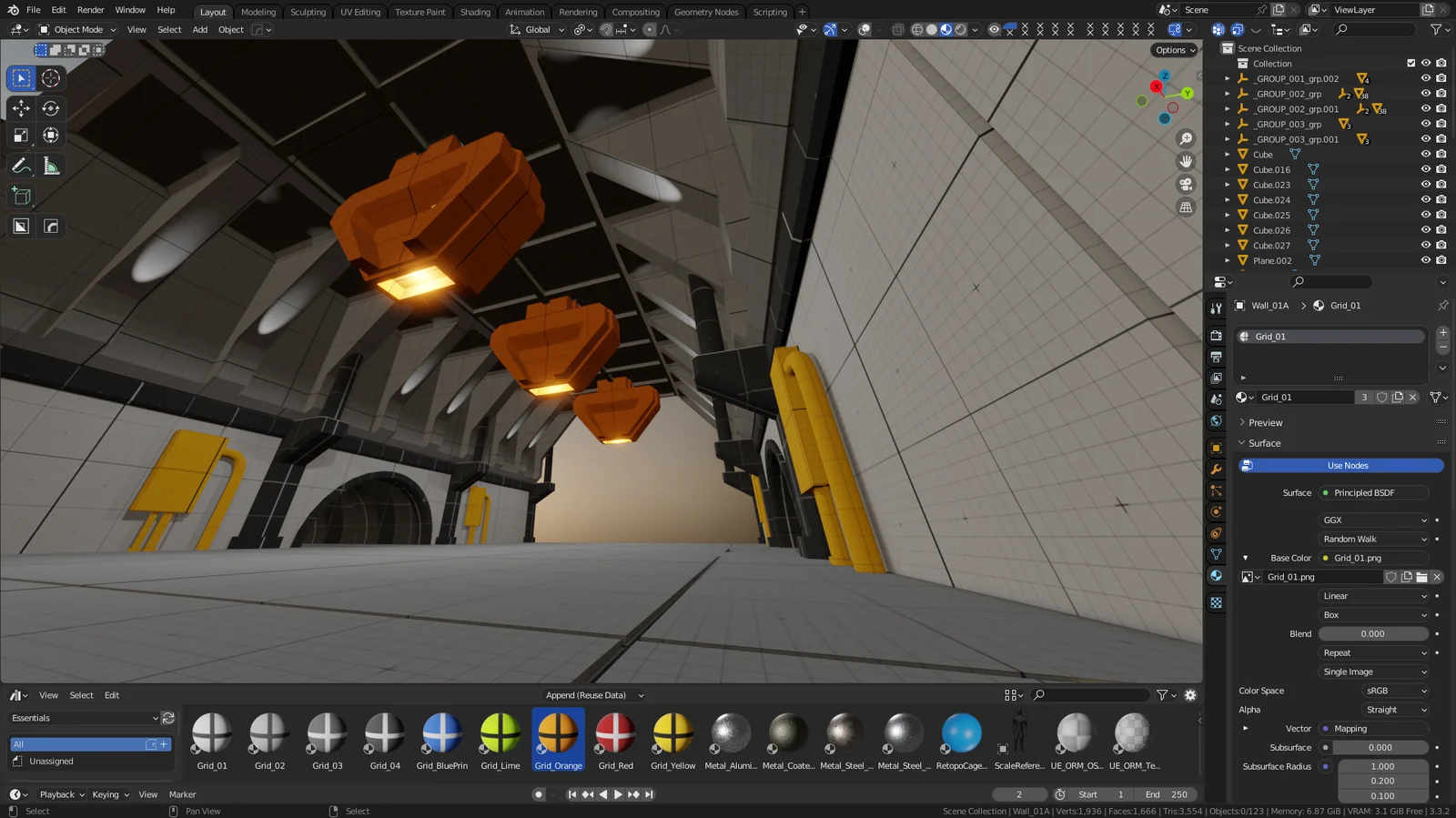Open the World properties tab
This screenshot has height=818, width=1456.
pyautogui.click(x=1216, y=421)
